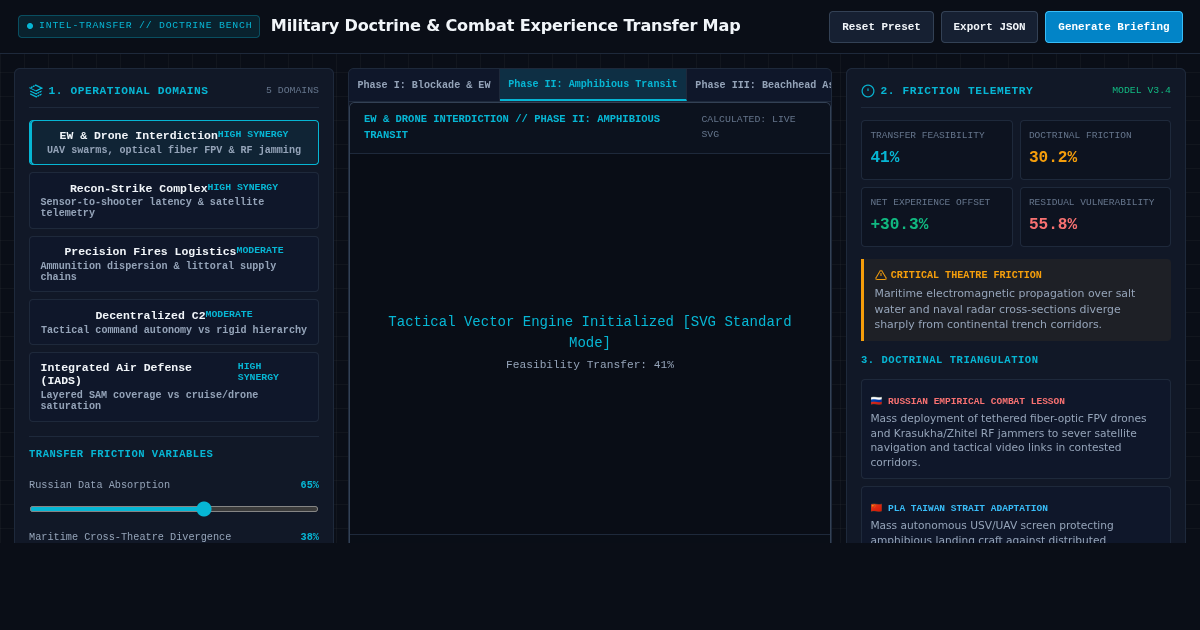The height and width of the screenshot is (630, 1200).
Task: Open the Integrated Air Defense (IADS) domain
Action: pyautogui.click(x=174, y=387)
